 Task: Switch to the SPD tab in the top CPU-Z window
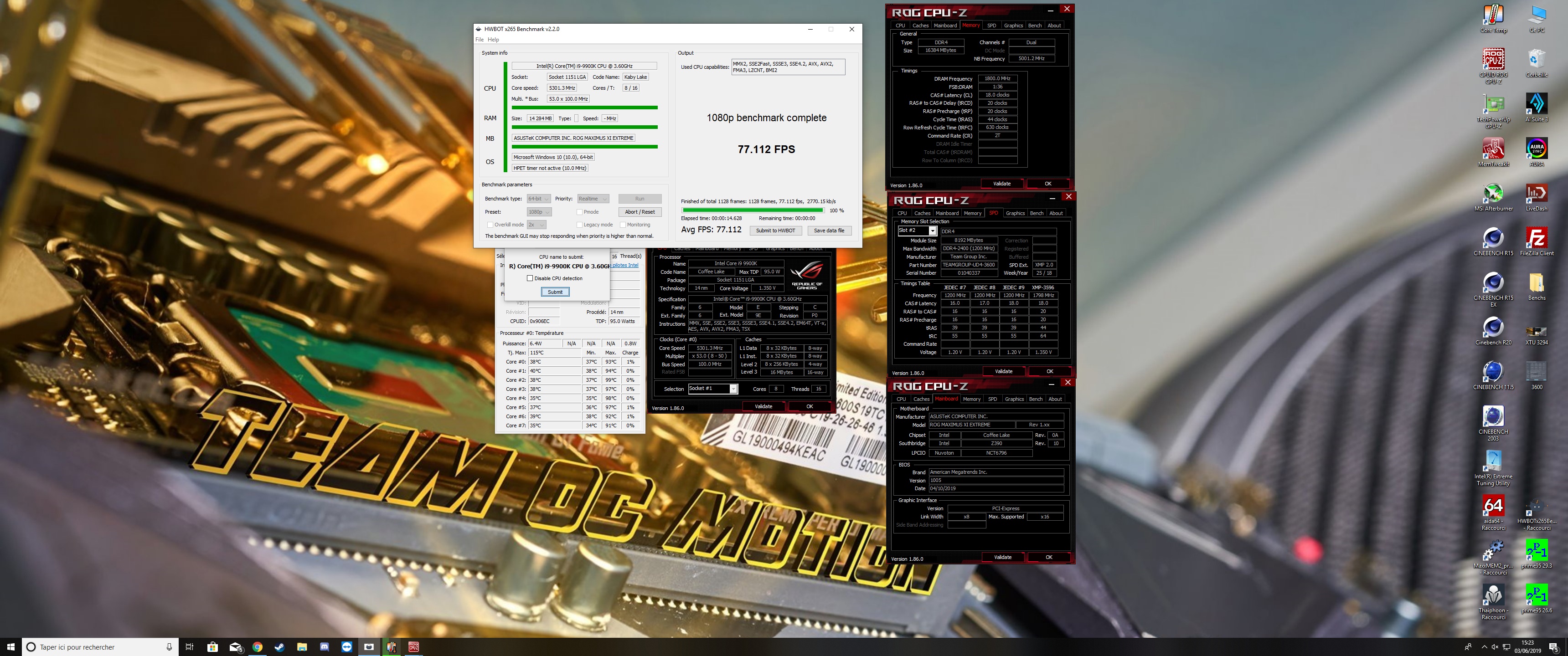point(991,26)
